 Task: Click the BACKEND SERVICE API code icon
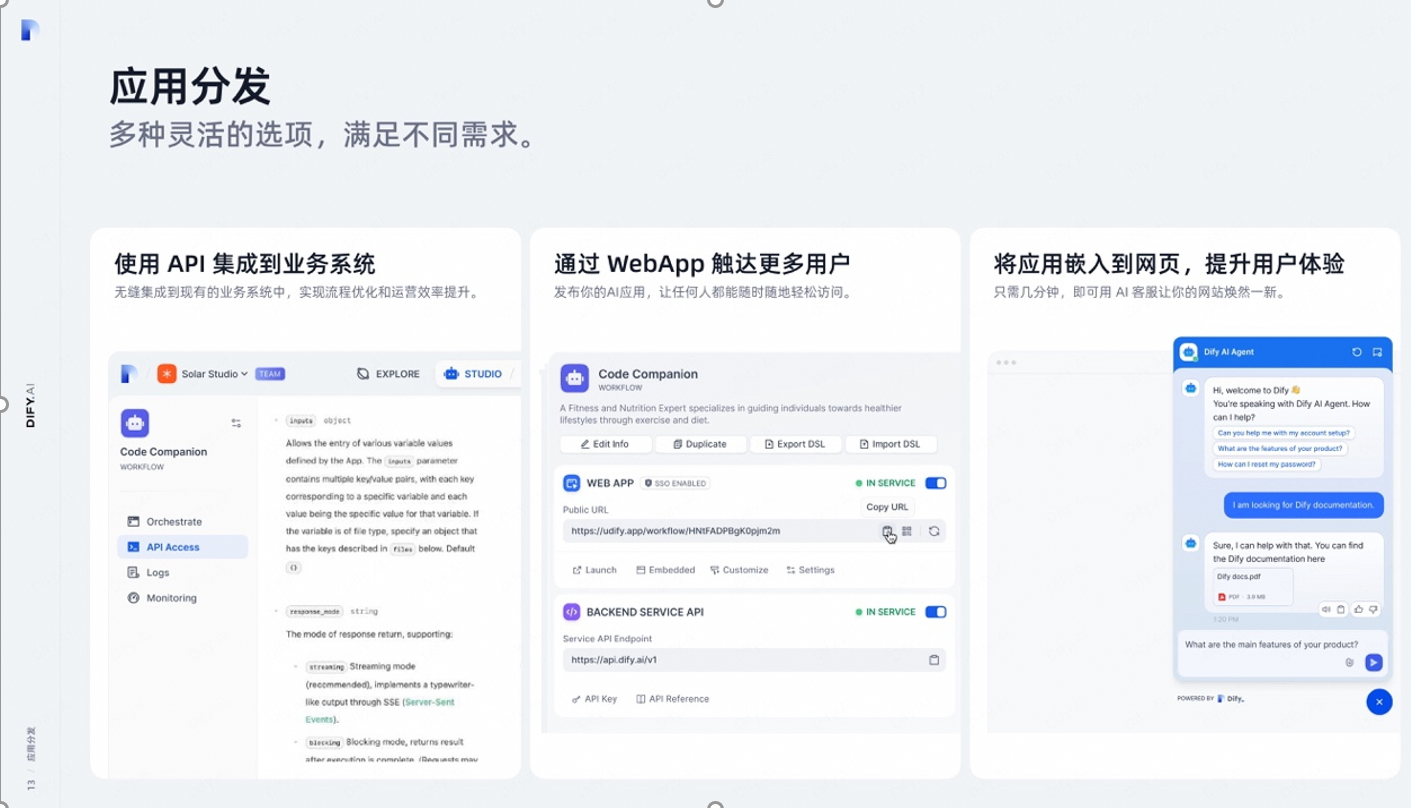point(572,612)
